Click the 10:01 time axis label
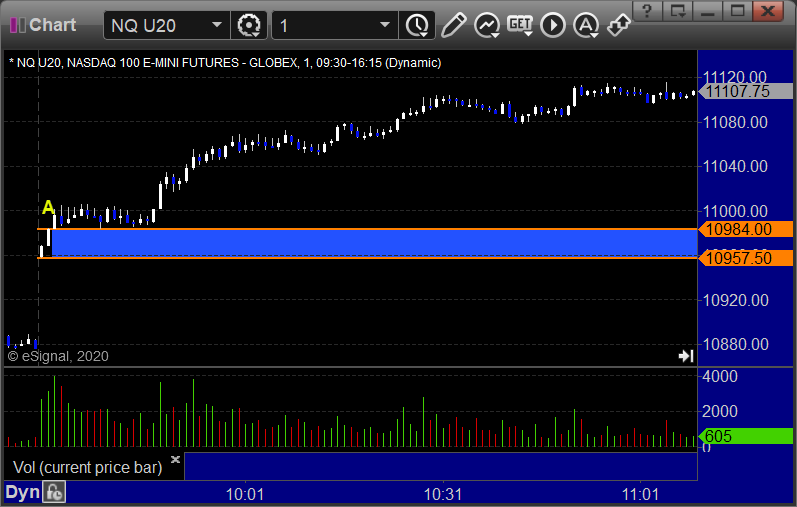The image size is (797, 507). (x=245, y=494)
